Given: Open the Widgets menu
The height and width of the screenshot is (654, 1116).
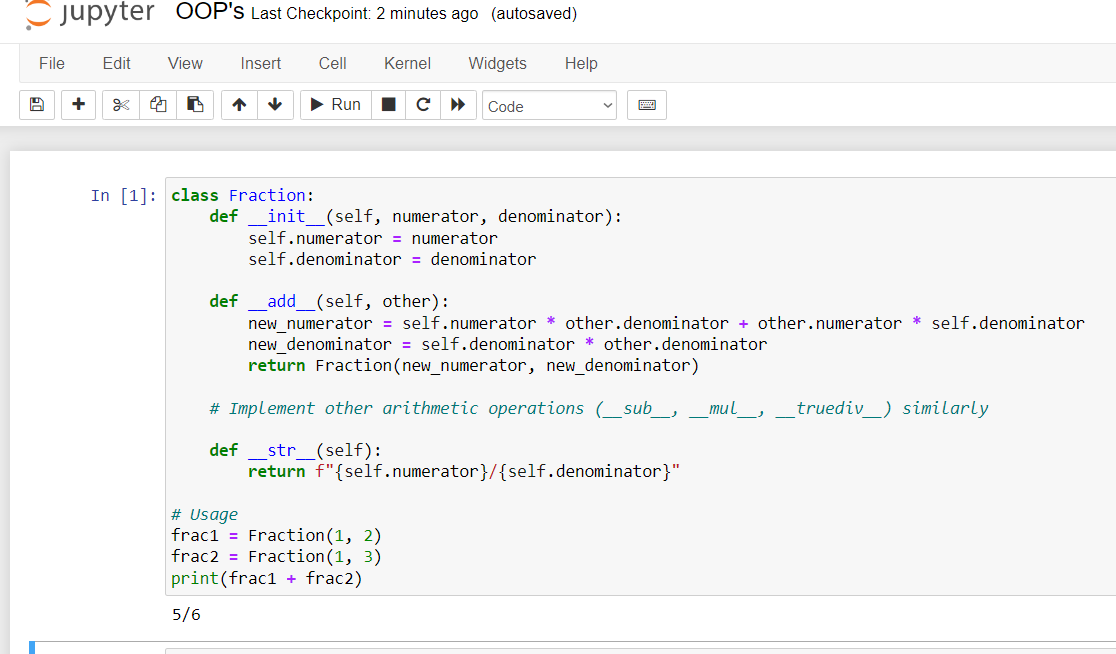Looking at the screenshot, I should pos(498,63).
